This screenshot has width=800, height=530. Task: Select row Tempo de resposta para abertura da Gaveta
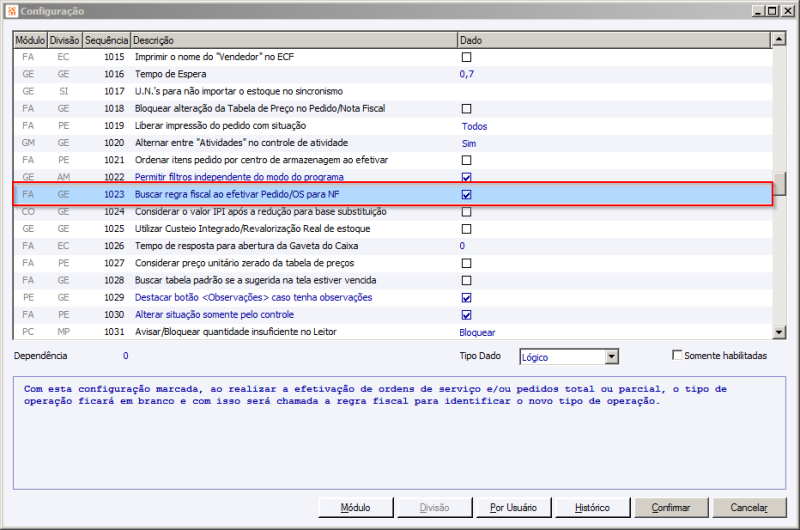point(392,246)
